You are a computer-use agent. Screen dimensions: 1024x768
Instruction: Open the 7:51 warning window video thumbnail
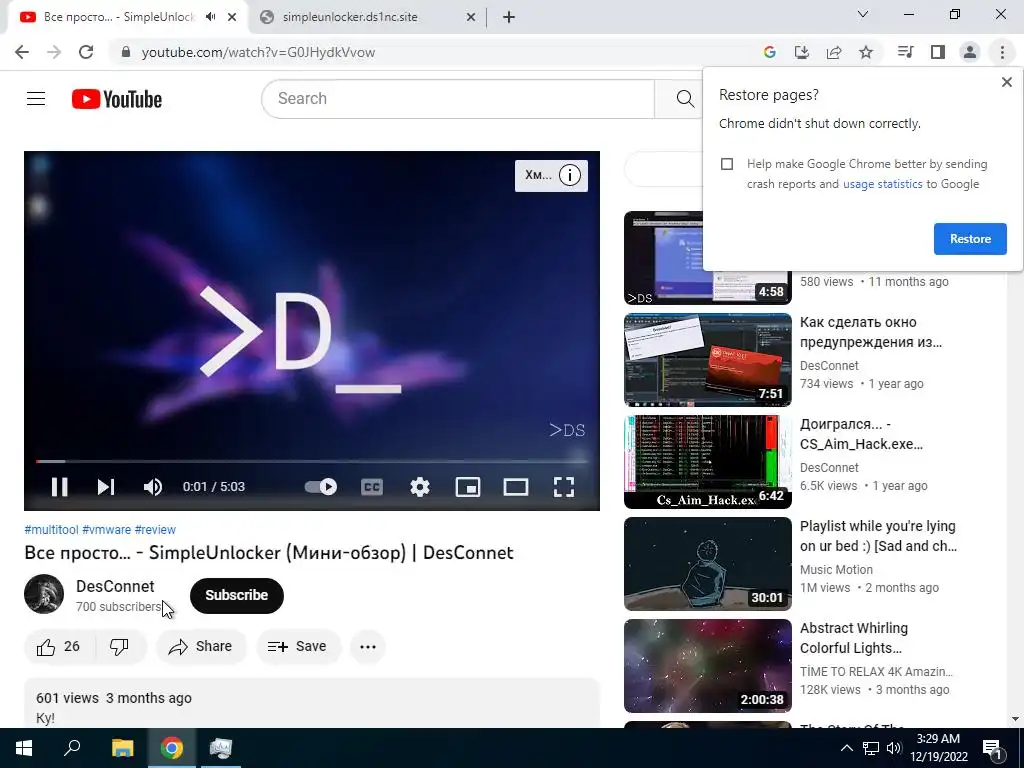(x=707, y=360)
